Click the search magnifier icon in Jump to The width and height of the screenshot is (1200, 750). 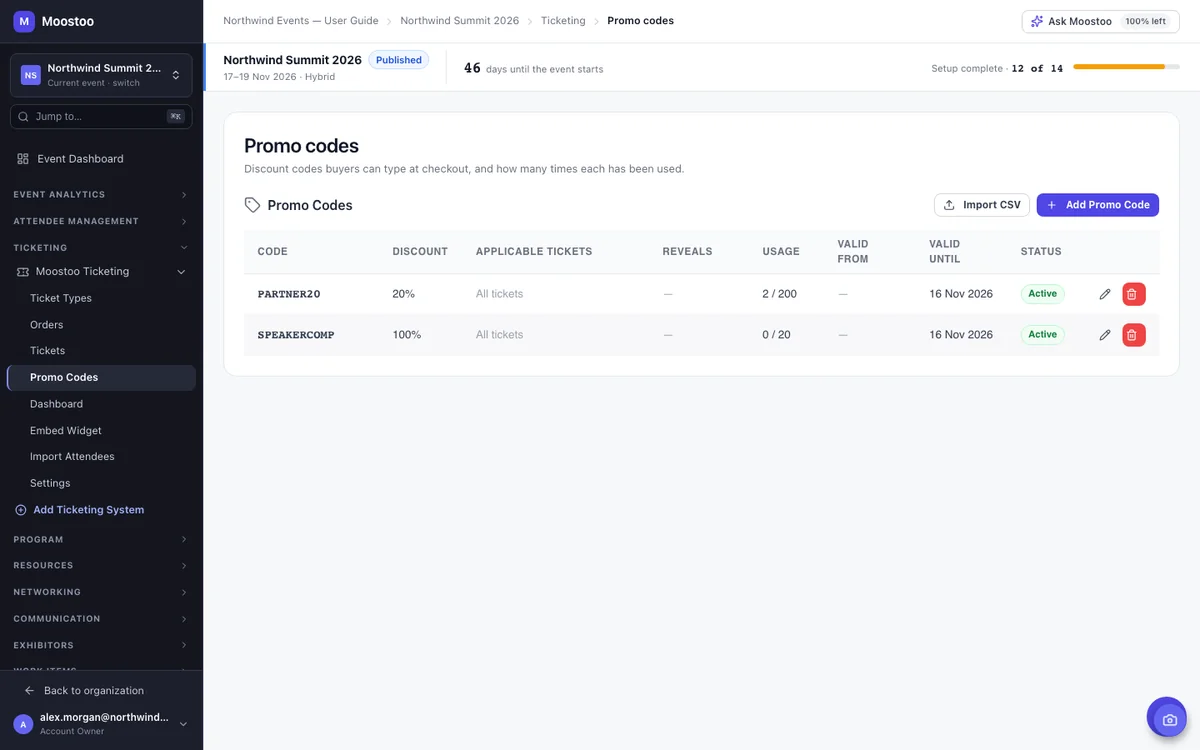23,116
